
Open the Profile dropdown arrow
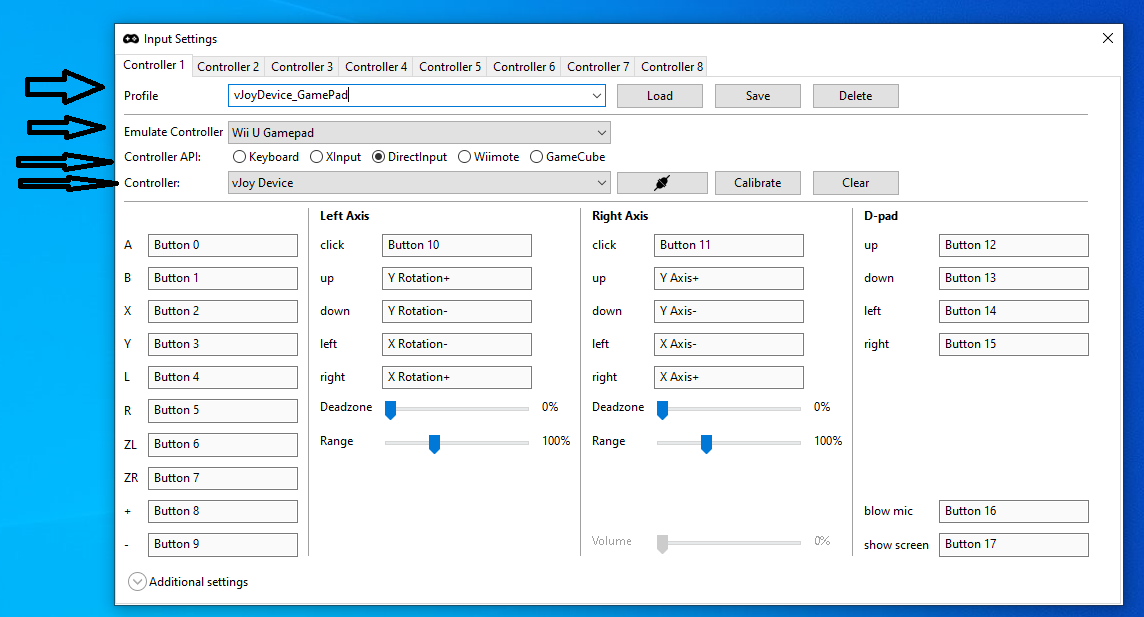click(x=597, y=96)
